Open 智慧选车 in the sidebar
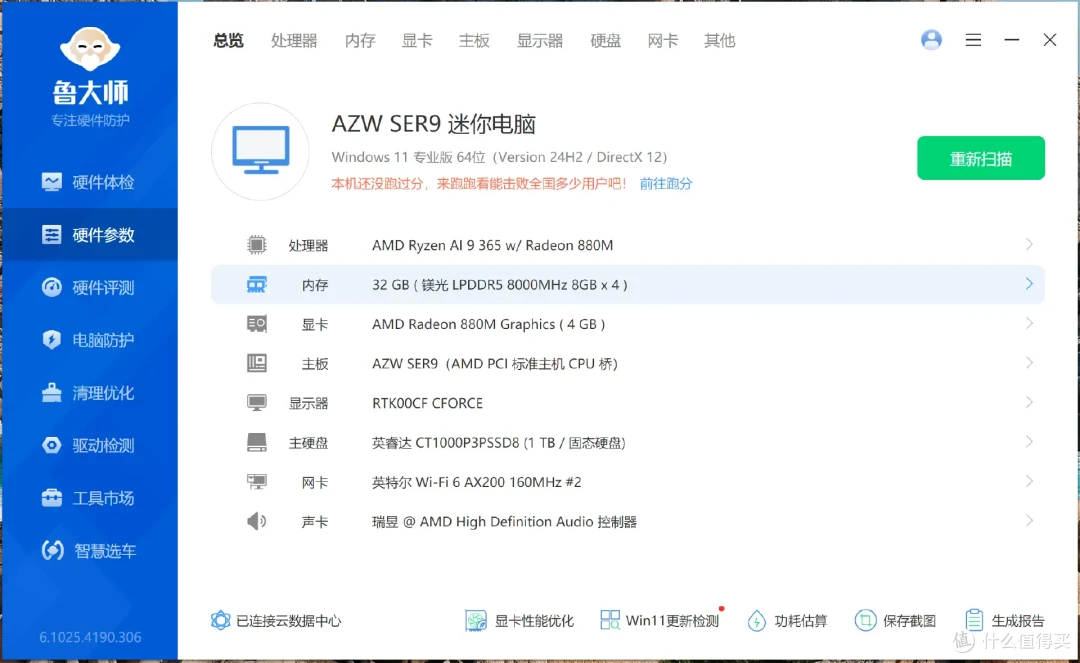 tap(89, 550)
